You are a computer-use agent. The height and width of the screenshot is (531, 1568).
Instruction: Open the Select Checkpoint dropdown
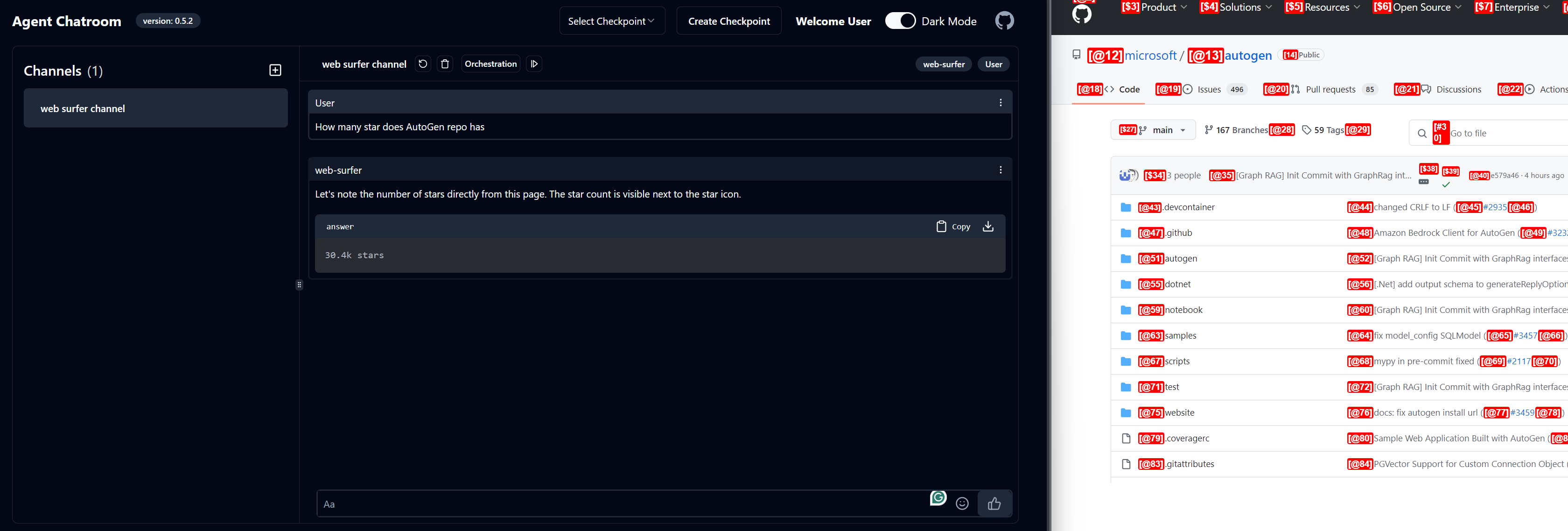611,21
